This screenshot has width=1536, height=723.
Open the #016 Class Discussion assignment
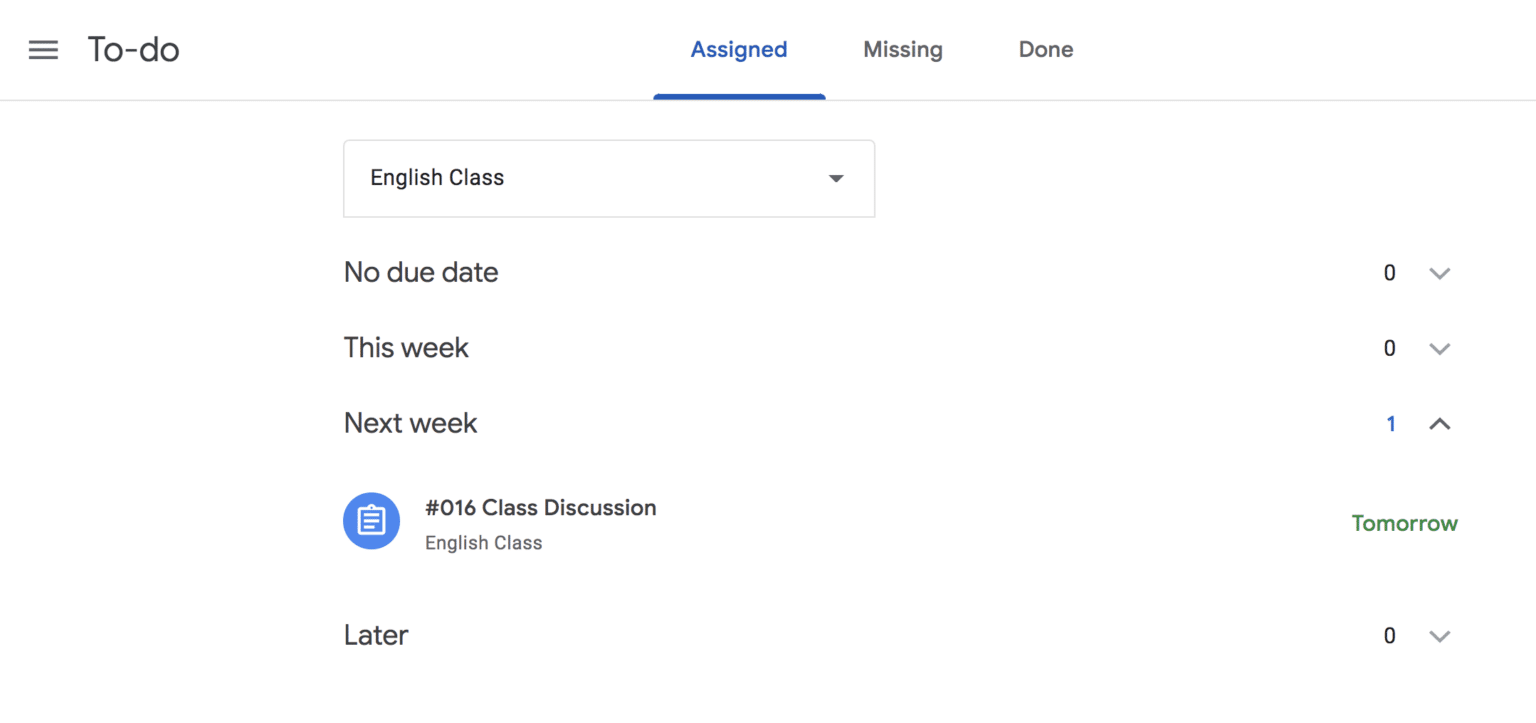click(541, 508)
